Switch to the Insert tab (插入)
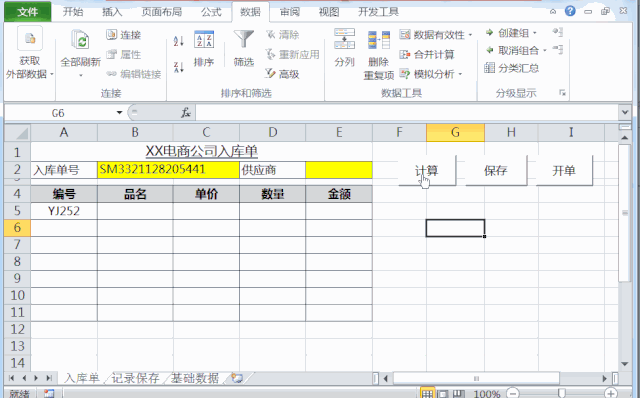Screen dimensions: 640x398 tap(112, 12)
